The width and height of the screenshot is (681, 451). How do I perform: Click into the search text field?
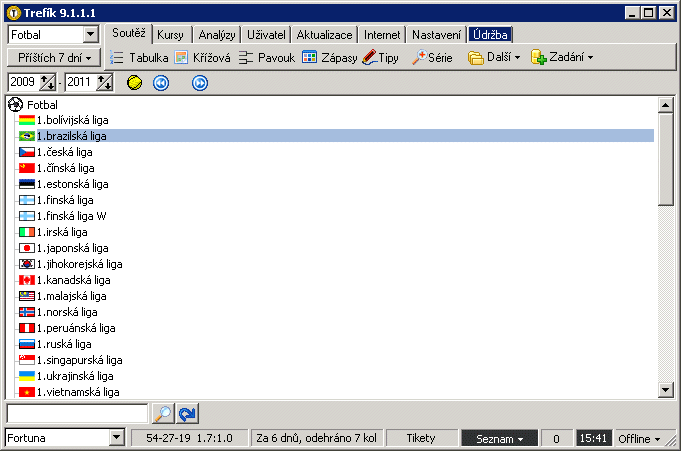(77, 413)
